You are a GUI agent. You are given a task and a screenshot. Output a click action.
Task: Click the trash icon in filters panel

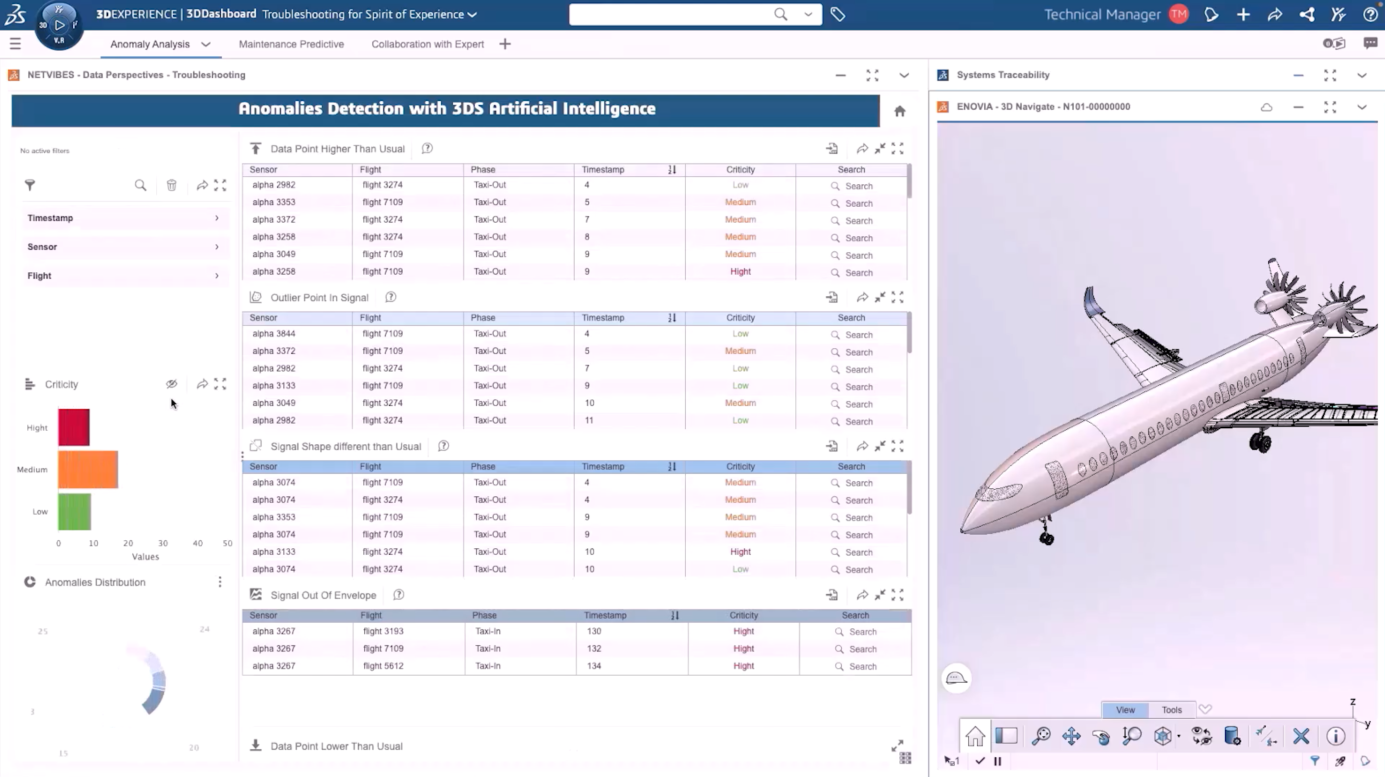[x=172, y=185]
